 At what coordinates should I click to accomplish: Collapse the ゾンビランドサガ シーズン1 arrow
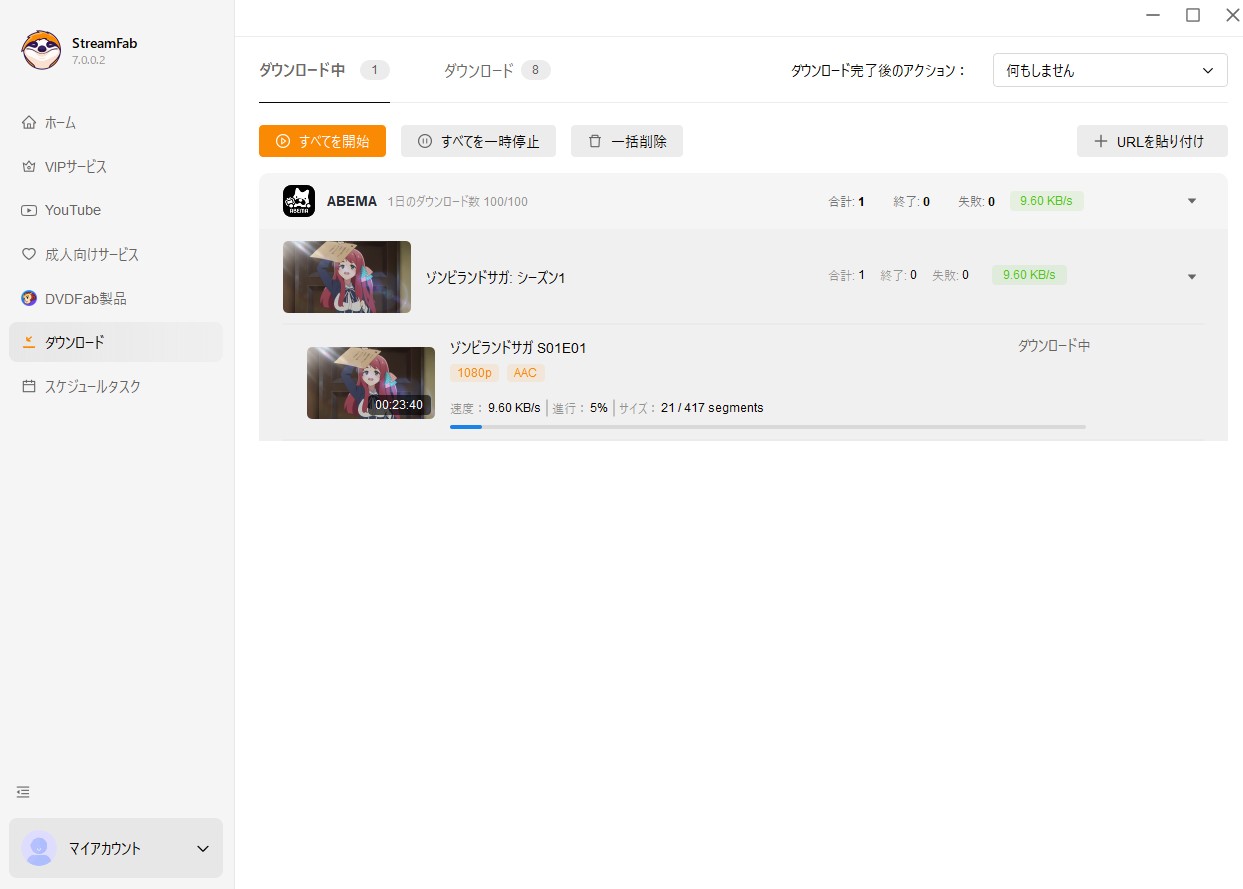tap(1191, 277)
